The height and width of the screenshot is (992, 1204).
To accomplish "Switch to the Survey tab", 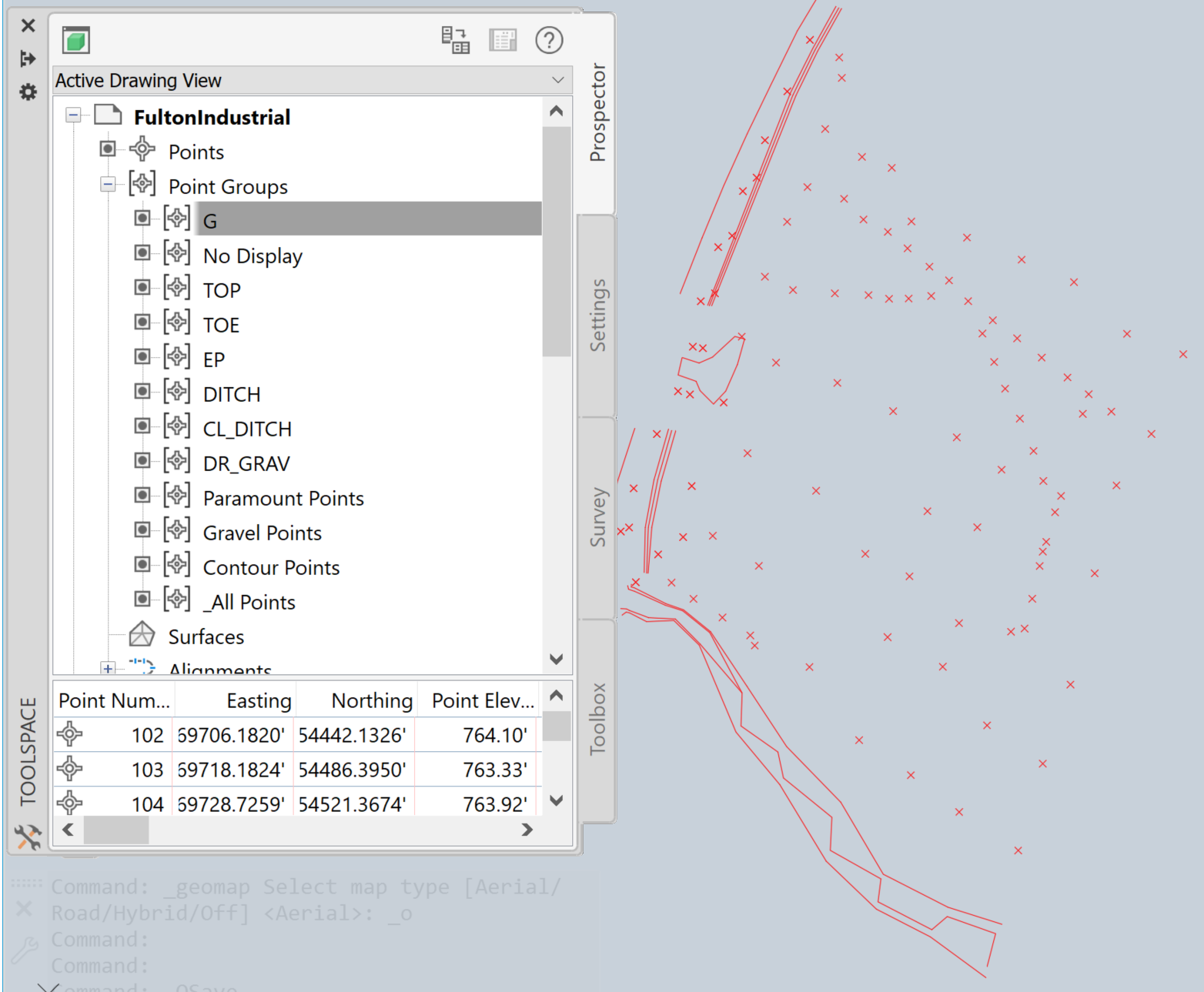I will click(x=597, y=516).
